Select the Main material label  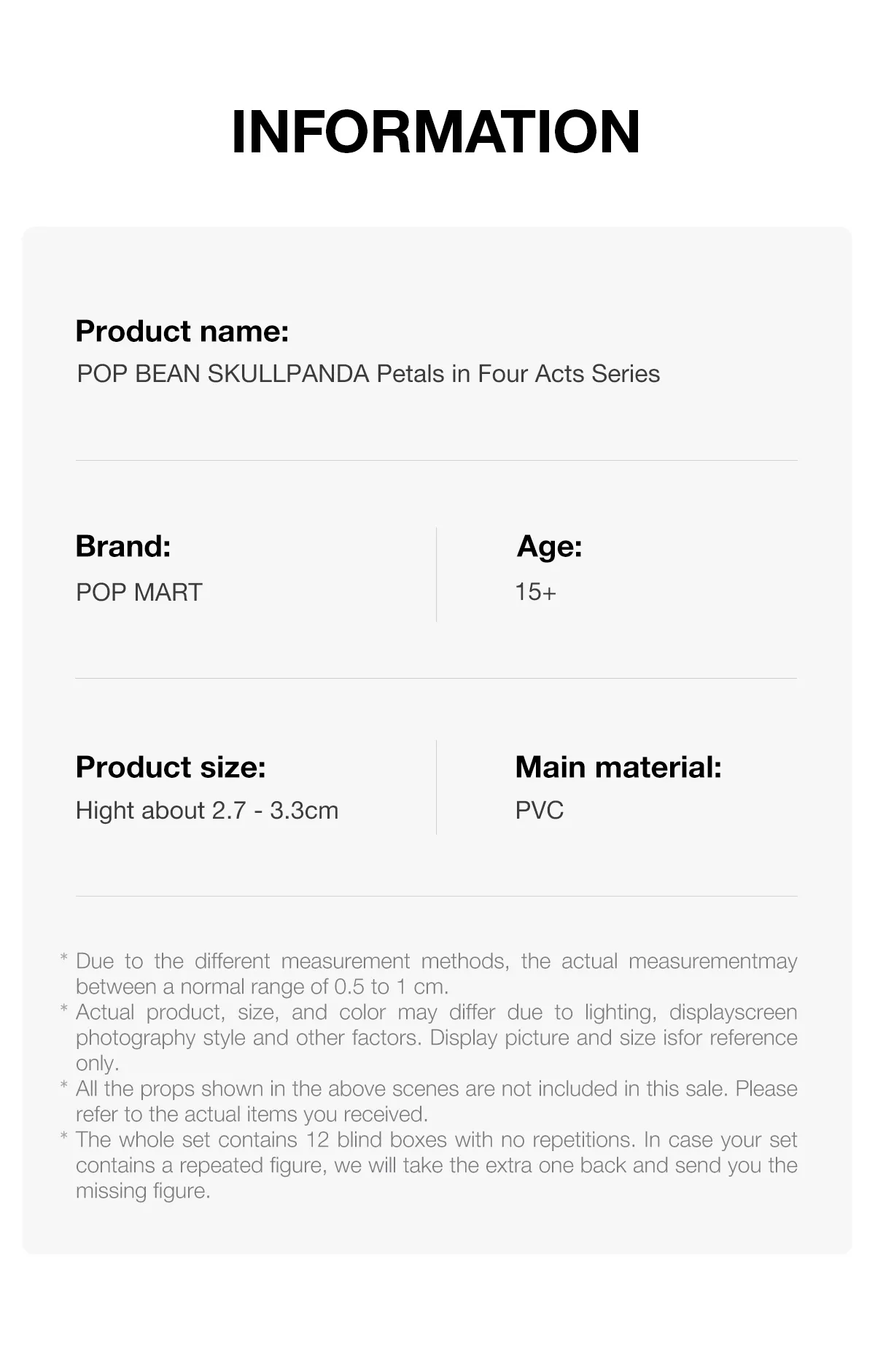click(618, 767)
